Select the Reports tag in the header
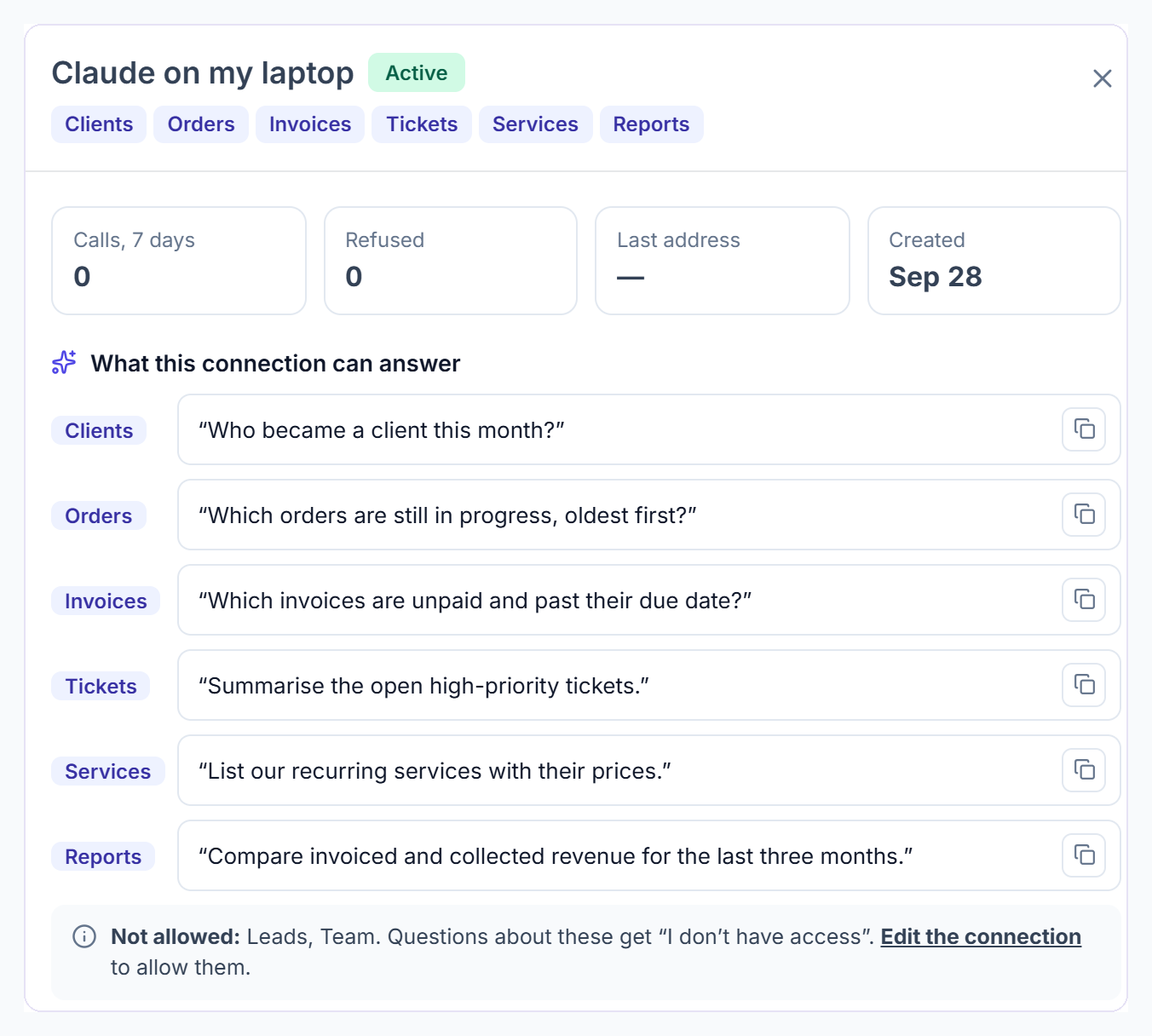Screen dimensions: 1152x1036 pyautogui.click(x=651, y=124)
